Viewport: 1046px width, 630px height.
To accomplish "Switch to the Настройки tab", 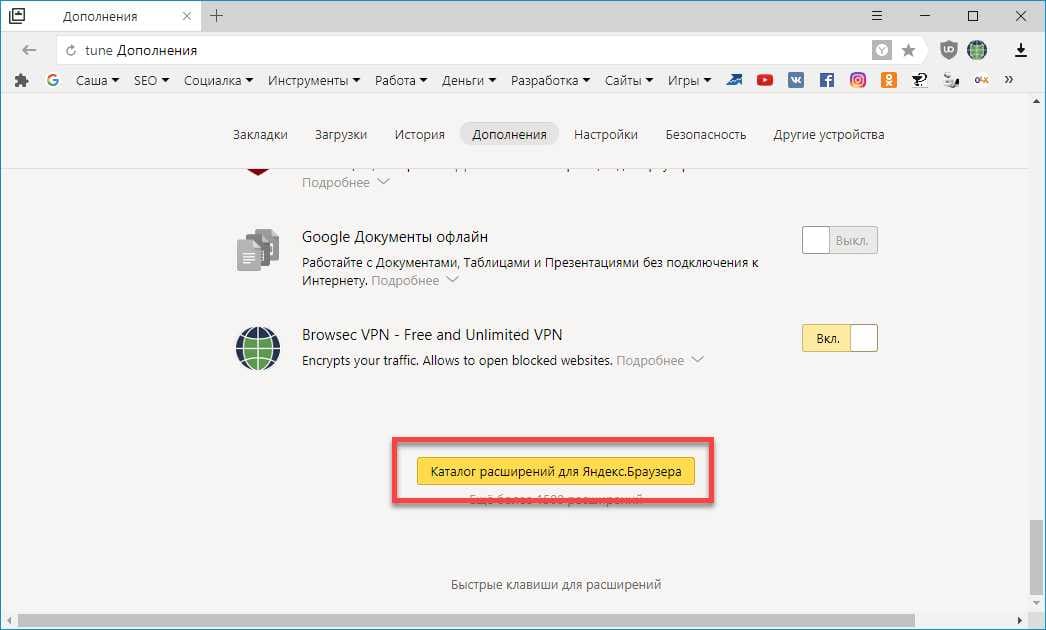I will 606,134.
